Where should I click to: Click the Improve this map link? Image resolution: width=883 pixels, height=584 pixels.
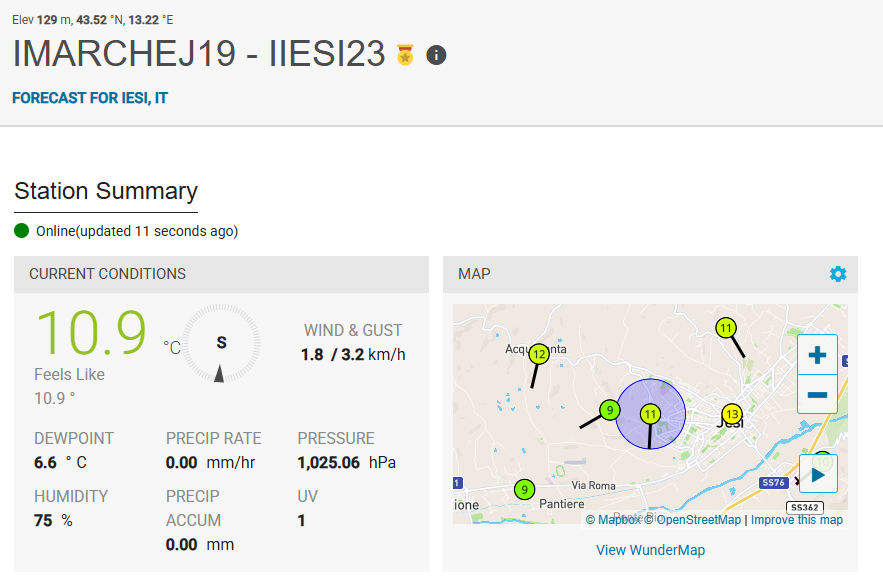(796, 519)
